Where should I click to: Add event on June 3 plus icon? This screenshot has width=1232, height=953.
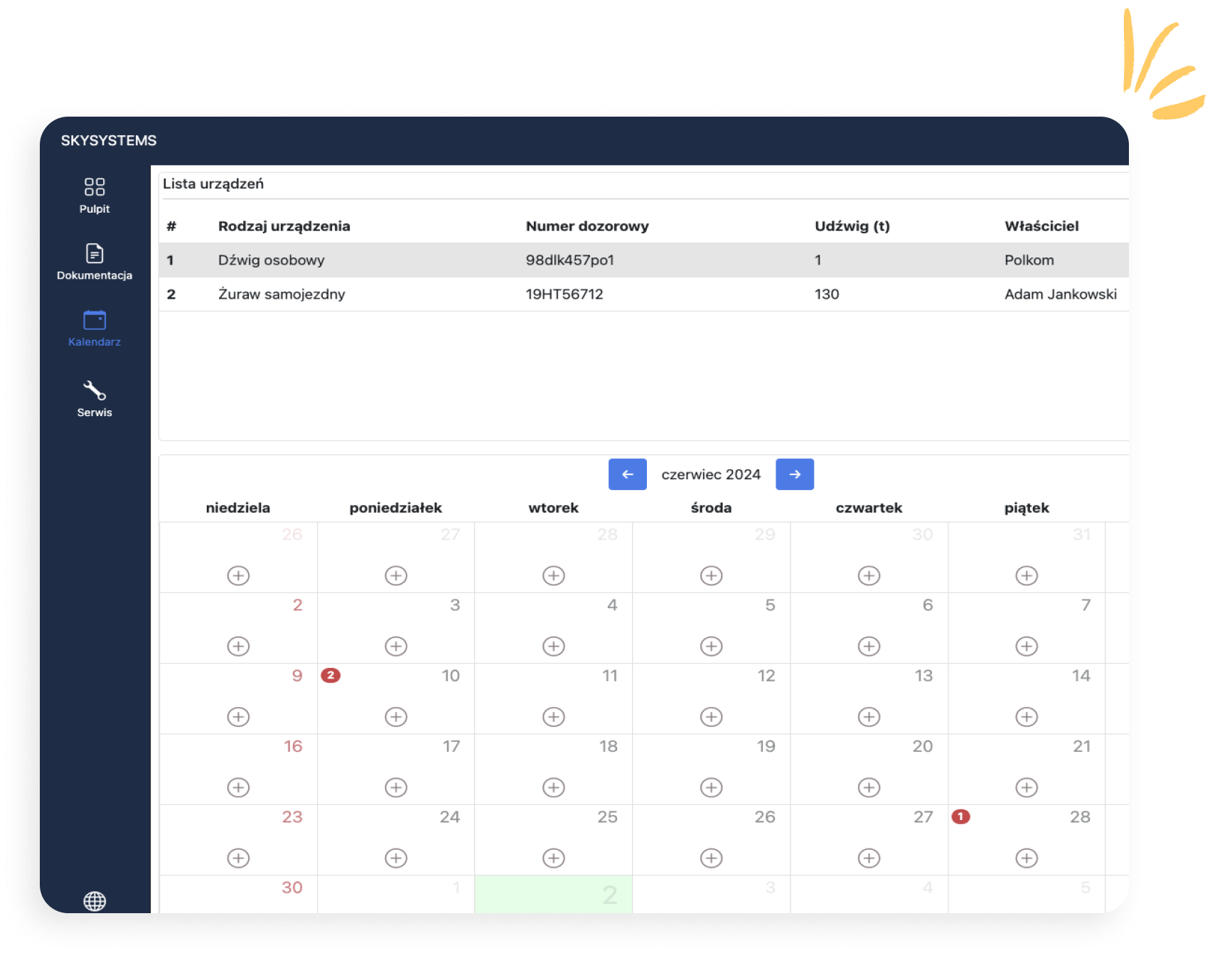tap(396, 646)
